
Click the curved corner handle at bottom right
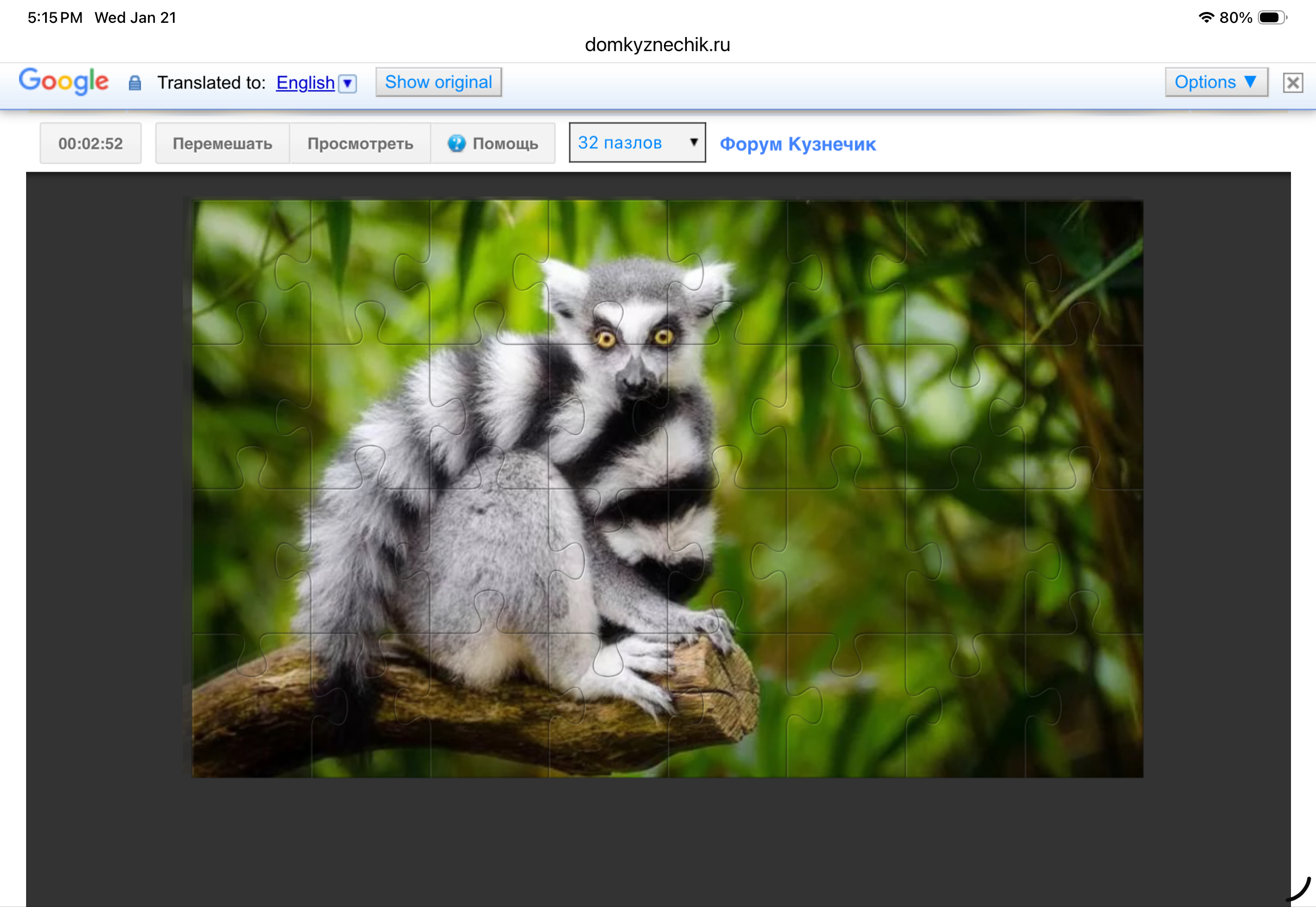1300,890
